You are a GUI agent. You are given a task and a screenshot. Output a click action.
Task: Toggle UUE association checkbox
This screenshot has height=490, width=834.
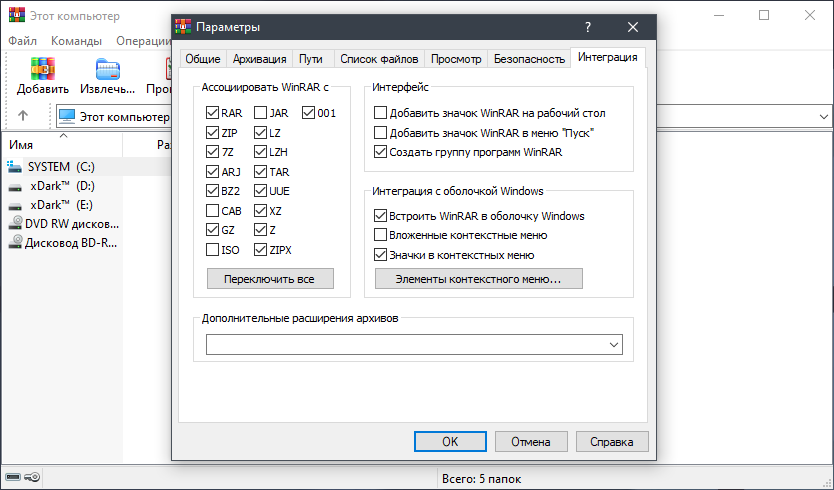(260, 191)
